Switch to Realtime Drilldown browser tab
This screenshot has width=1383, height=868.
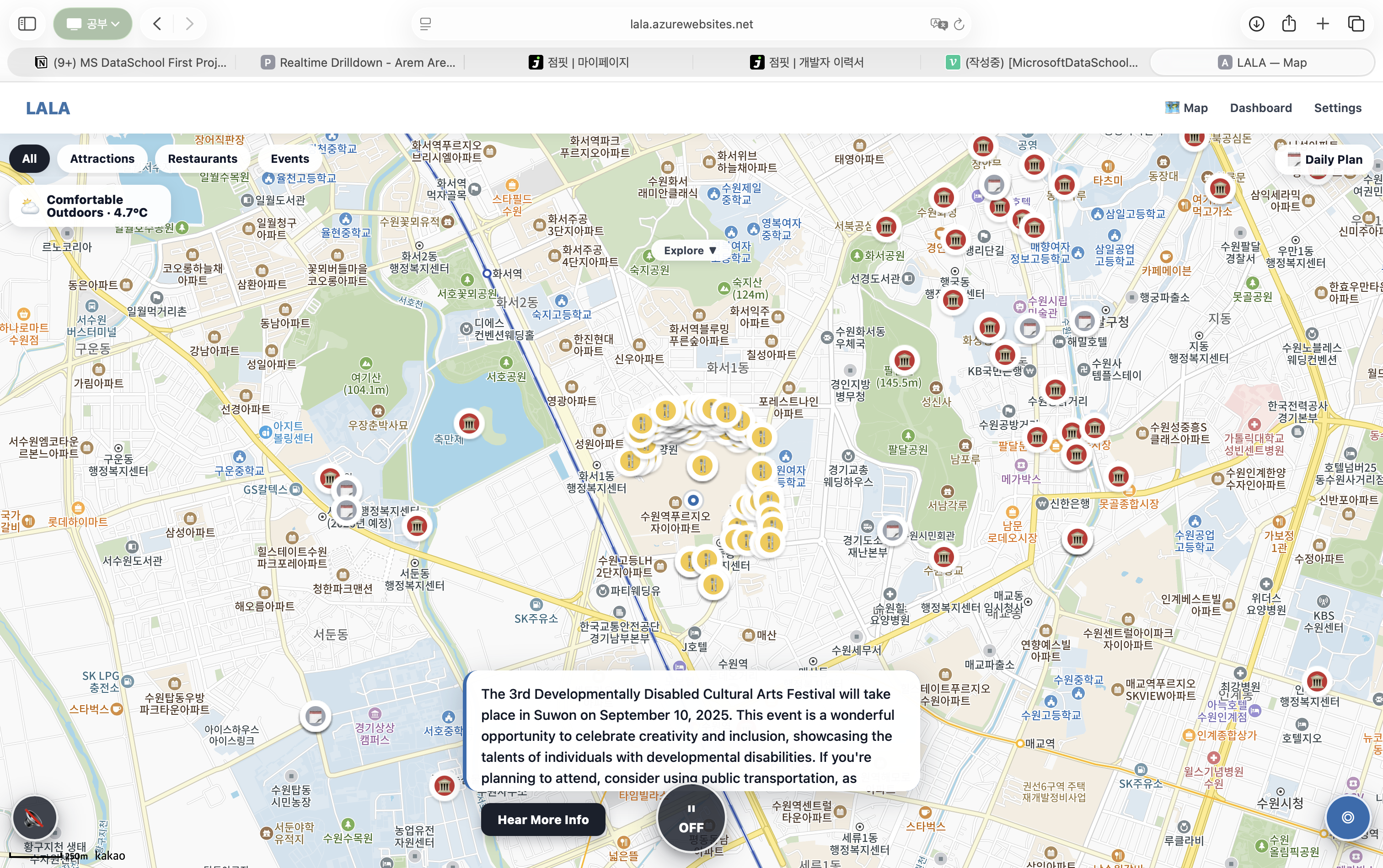click(x=359, y=63)
